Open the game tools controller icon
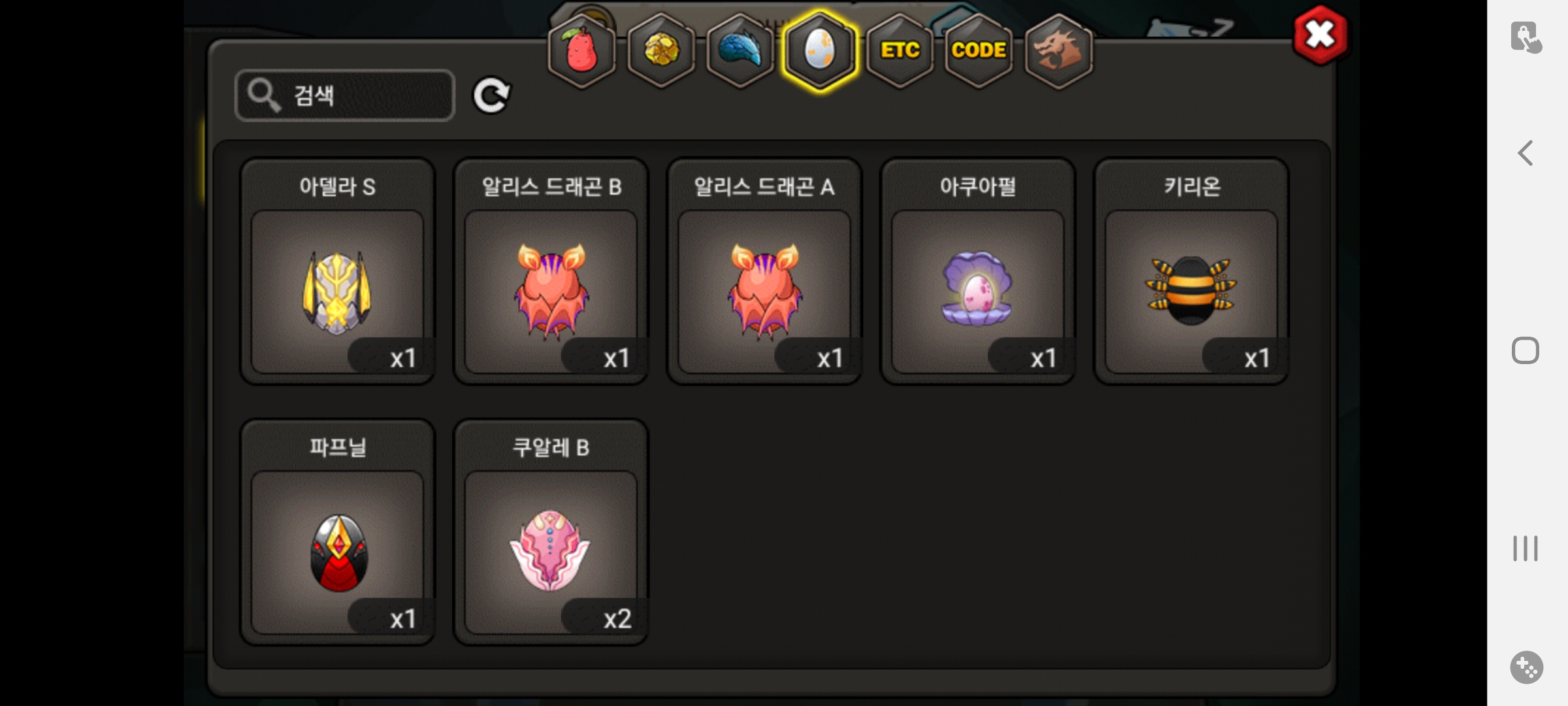The image size is (1568, 706). pos(1526,667)
